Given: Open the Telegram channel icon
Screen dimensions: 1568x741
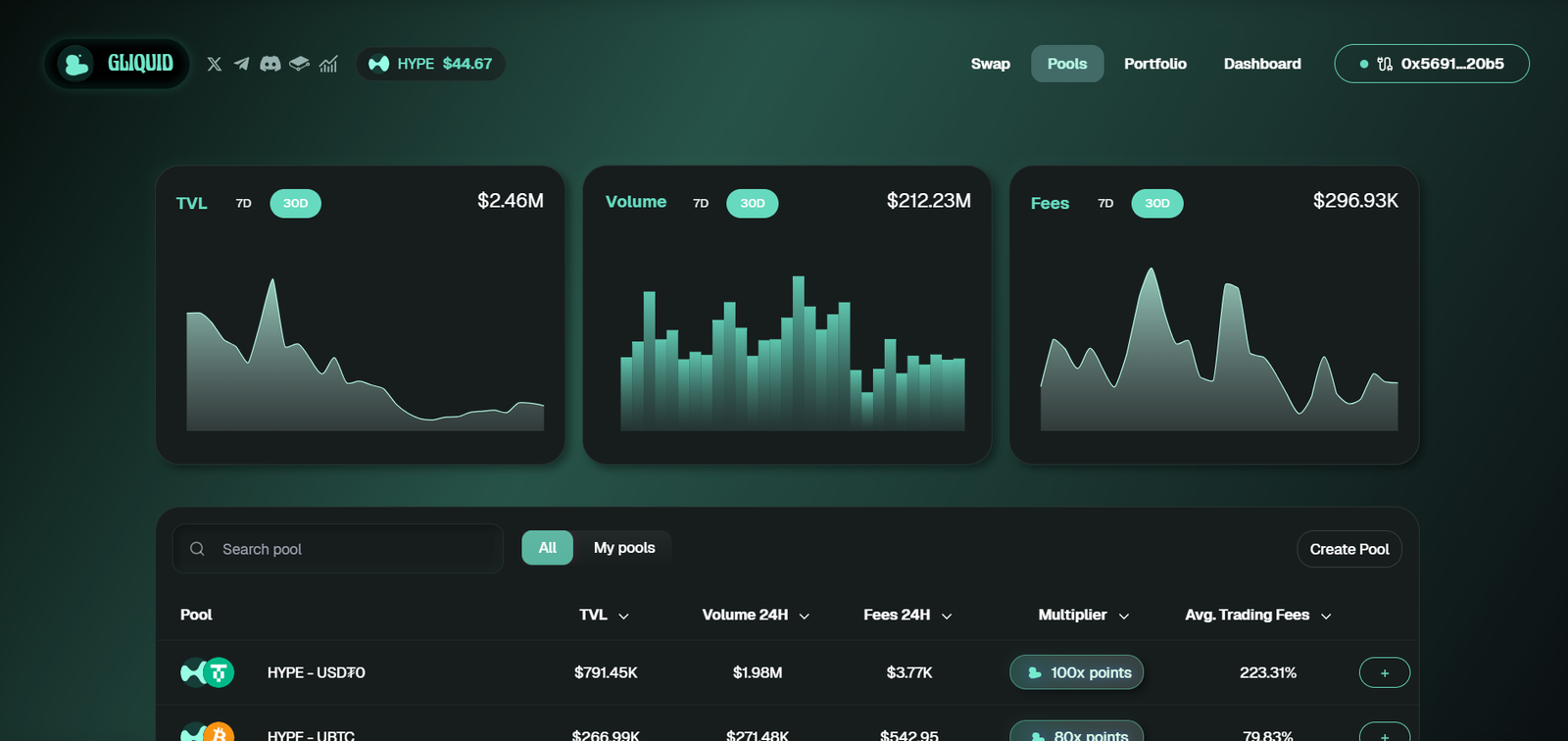Looking at the screenshot, I should pos(242,64).
